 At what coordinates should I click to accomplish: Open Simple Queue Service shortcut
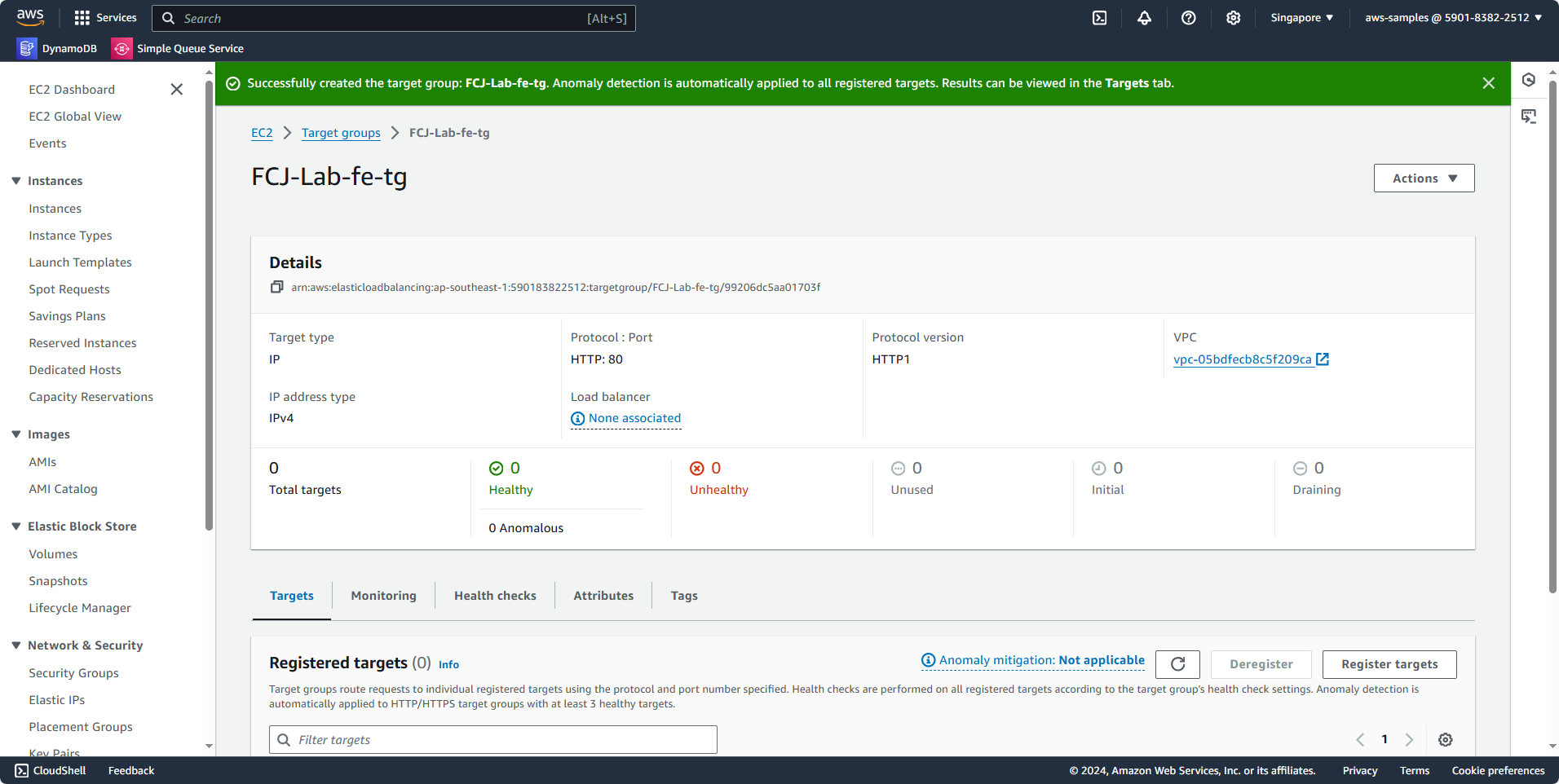click(179, 49)
